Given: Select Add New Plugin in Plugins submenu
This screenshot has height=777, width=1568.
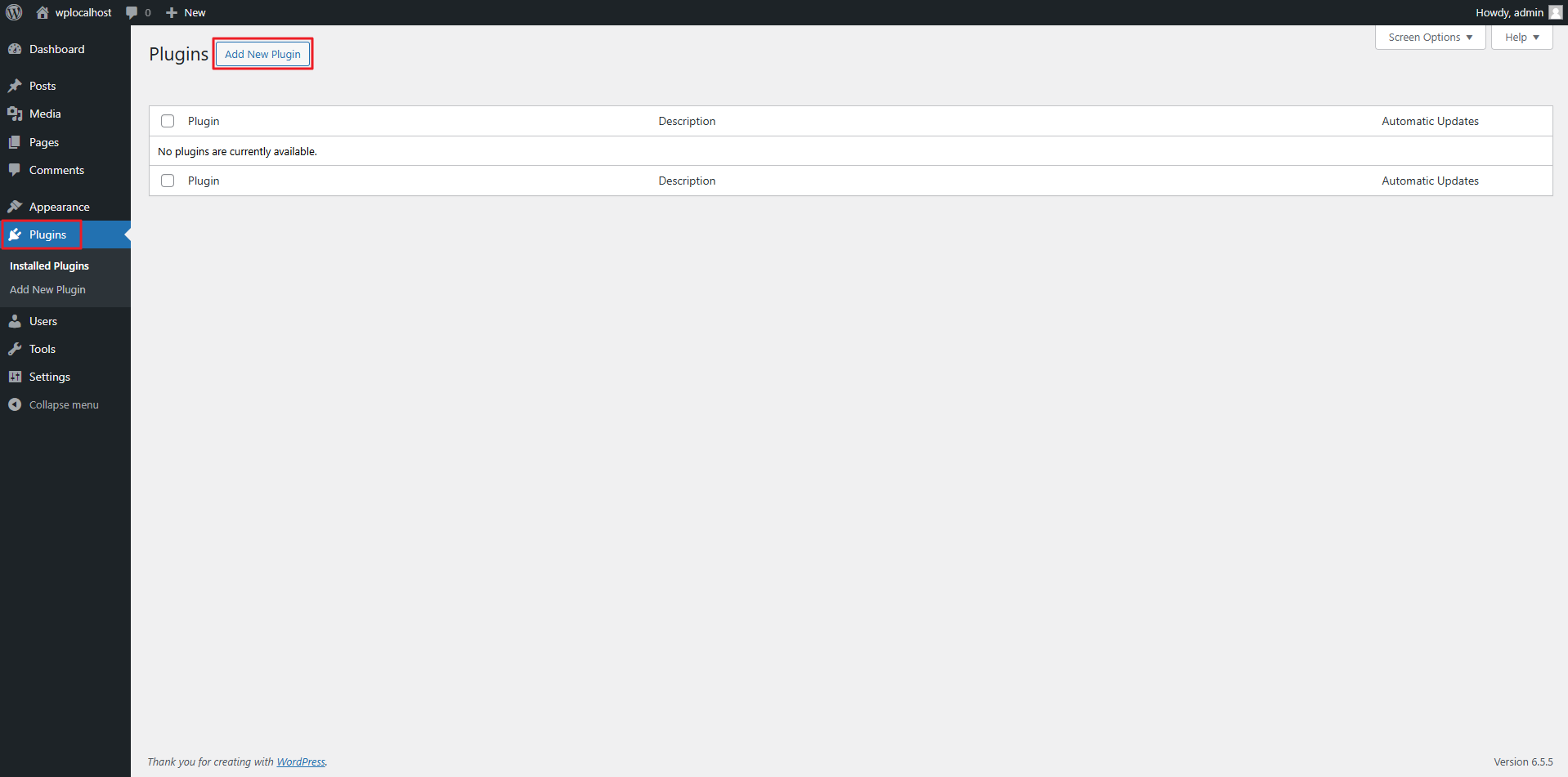Looking at the screenshot, I should [x=47, y=289].
